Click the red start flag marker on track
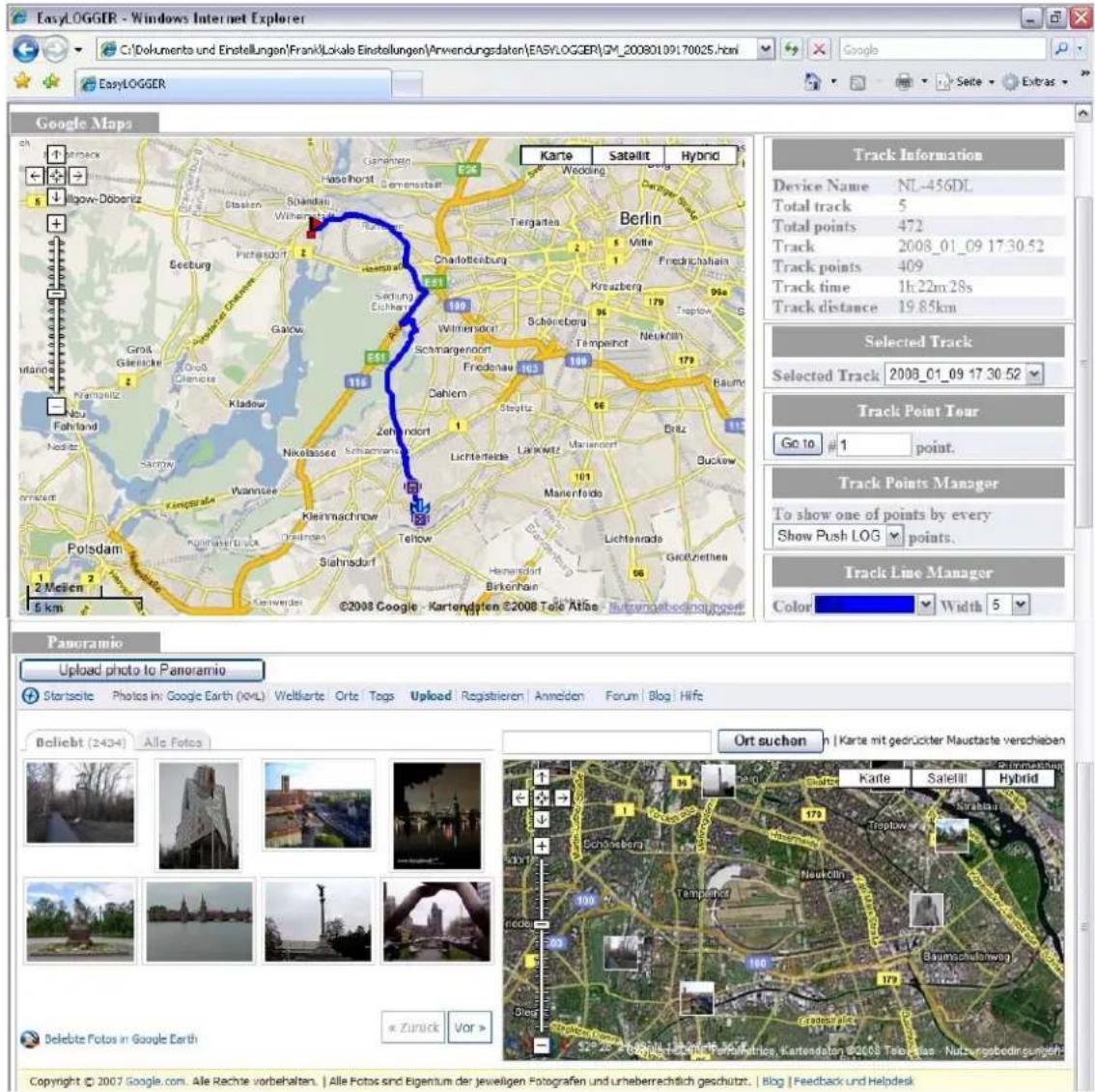This screenshot has height=1092, width=1095. 314,226
